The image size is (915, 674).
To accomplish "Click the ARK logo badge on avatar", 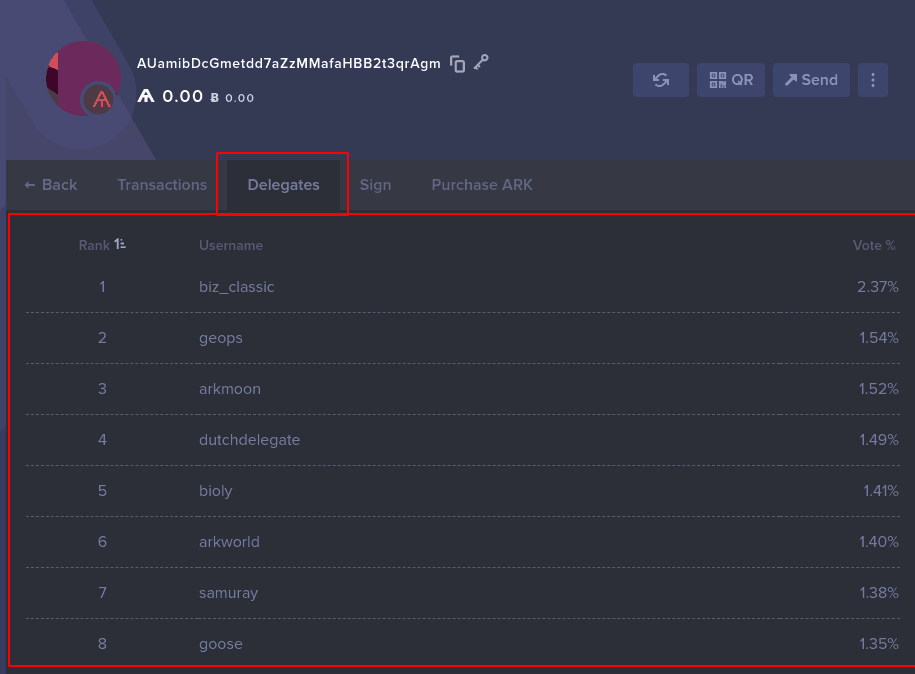I will [100, 100].
